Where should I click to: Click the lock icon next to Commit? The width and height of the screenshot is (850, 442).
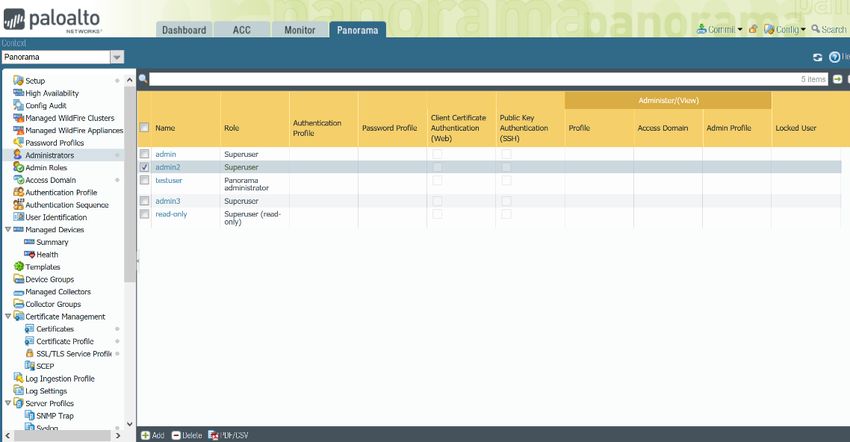[x=753, y=29]
